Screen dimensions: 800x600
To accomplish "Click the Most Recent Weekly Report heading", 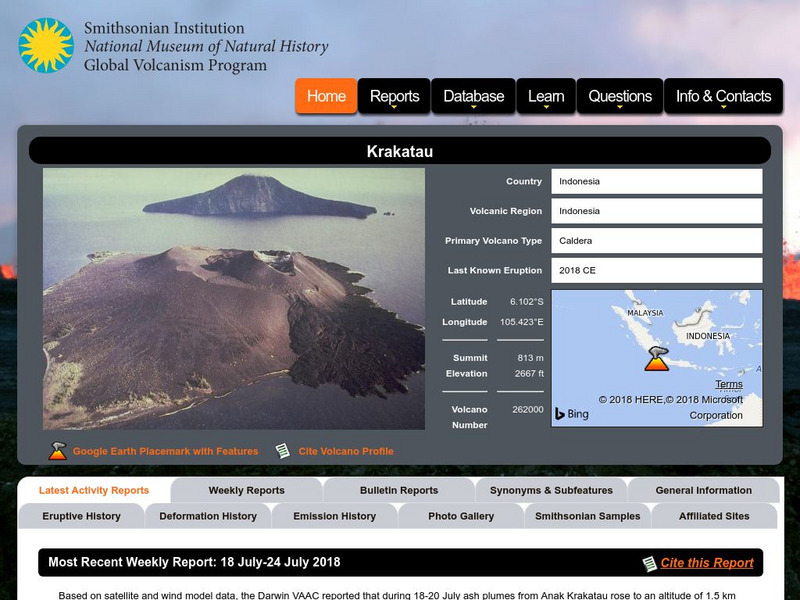I will pyautogui.click(x=194, y=562).
